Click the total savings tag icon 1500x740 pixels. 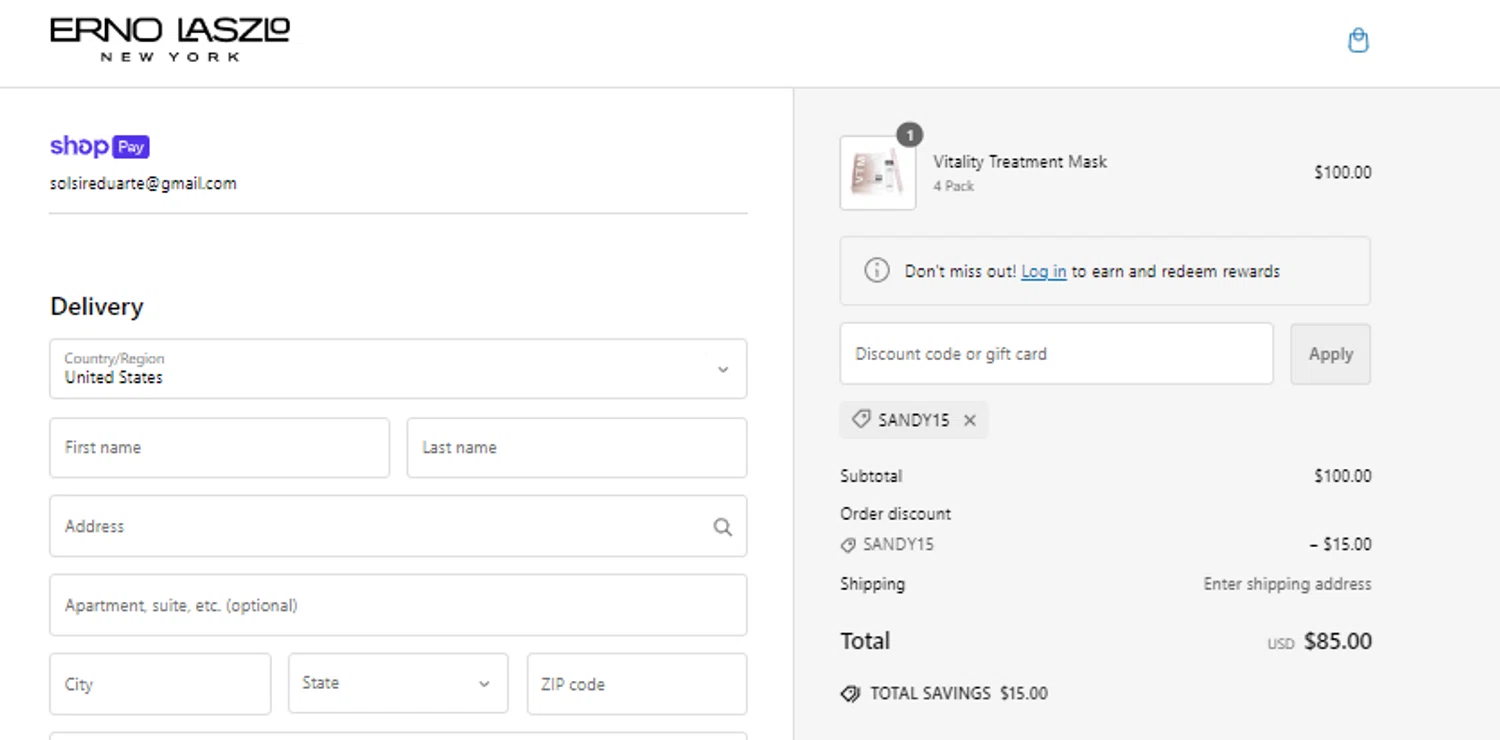point(850,694)
